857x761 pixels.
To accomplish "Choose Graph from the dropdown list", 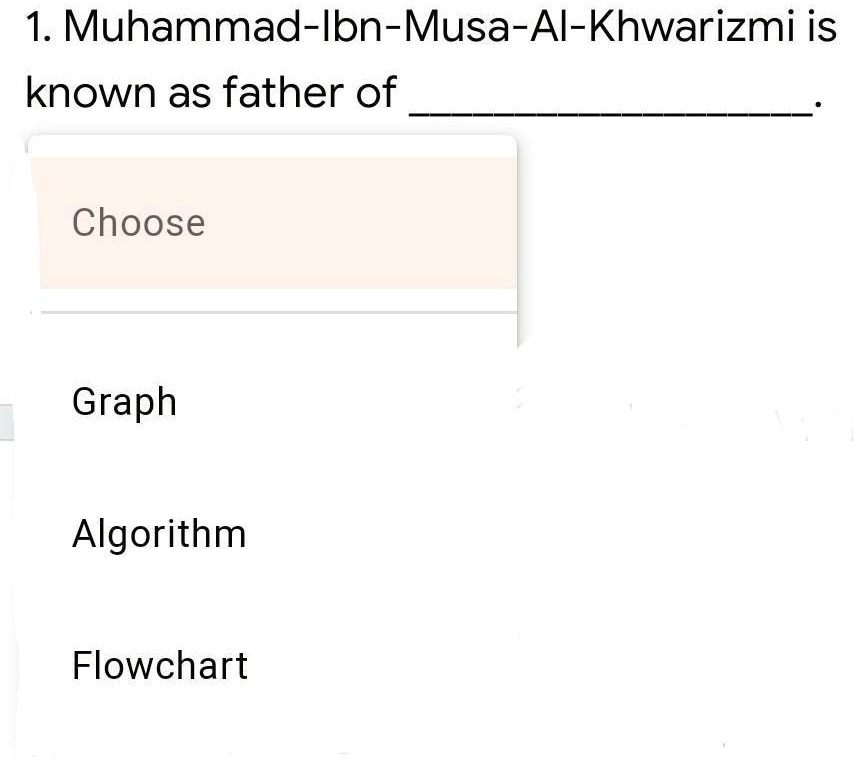I will [x=124, y=401].
